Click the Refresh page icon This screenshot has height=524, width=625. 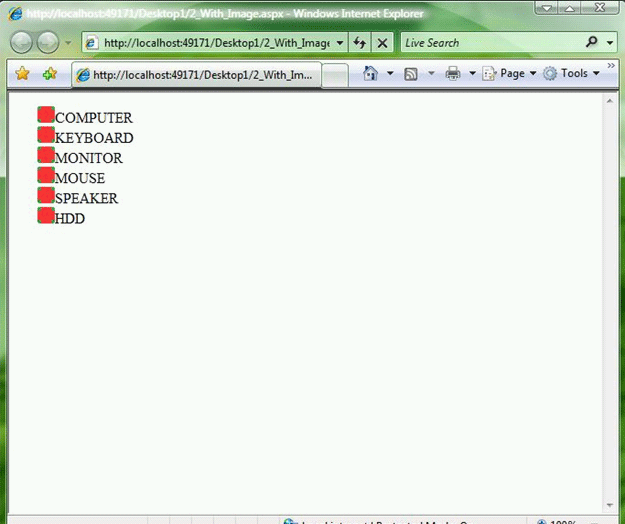pyautogui.click(x=360, y=43)
